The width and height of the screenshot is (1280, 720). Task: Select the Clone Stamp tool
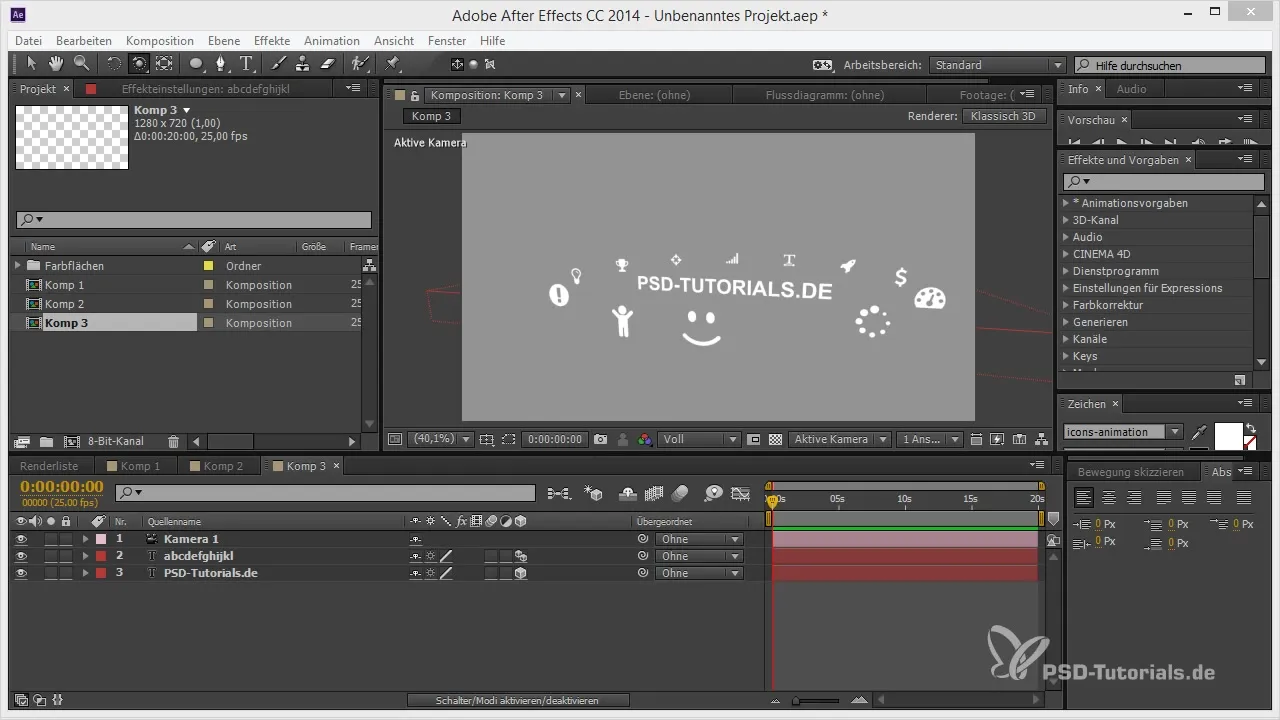point(303,64)
